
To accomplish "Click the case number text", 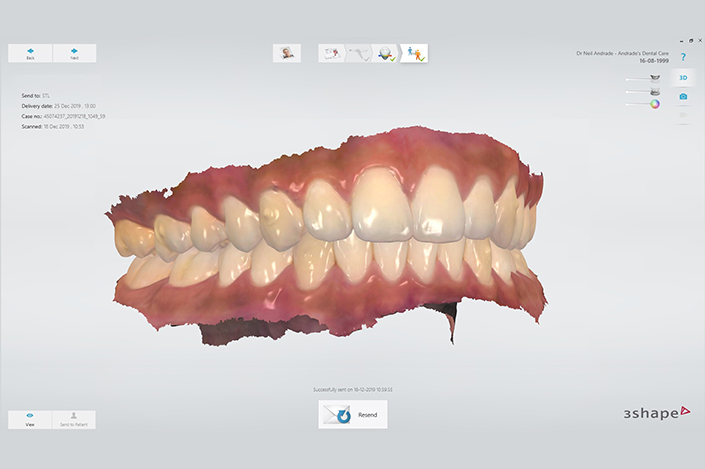I will [64, 116].
